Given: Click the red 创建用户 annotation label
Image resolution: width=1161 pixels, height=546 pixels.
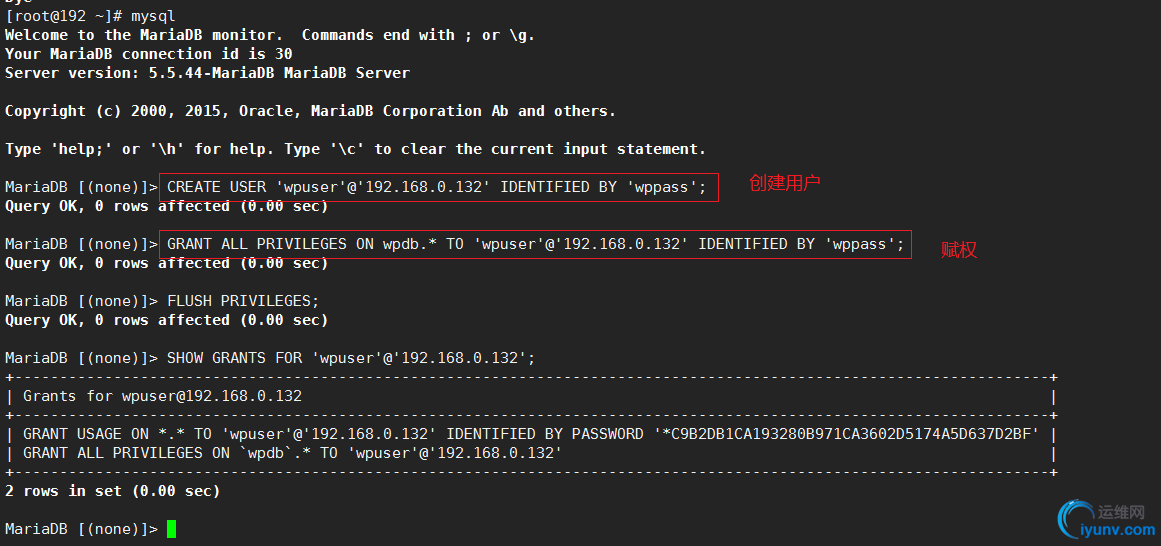Looking at the screenshot, I should (x=785, y=184).
